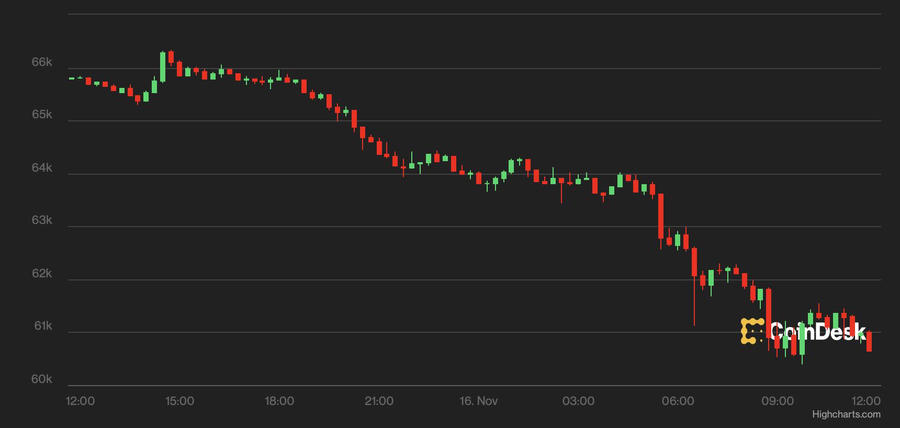The image size is (900, 428).
Task: Open the Highcharts.com credit link
Action: (x=846, y=414)
